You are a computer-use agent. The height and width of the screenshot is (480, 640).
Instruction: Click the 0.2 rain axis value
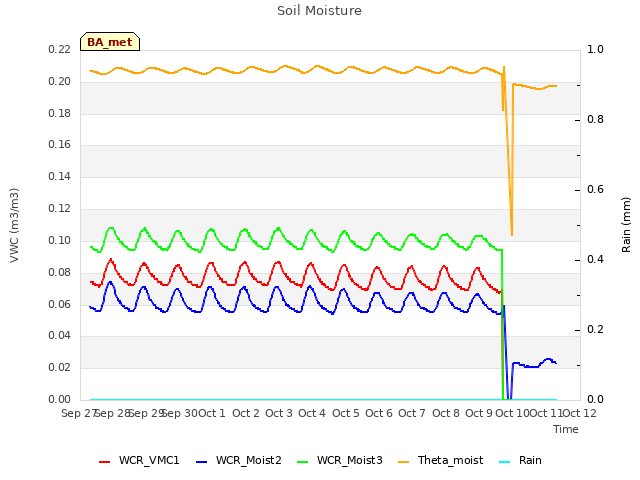(x=595, y=330)
